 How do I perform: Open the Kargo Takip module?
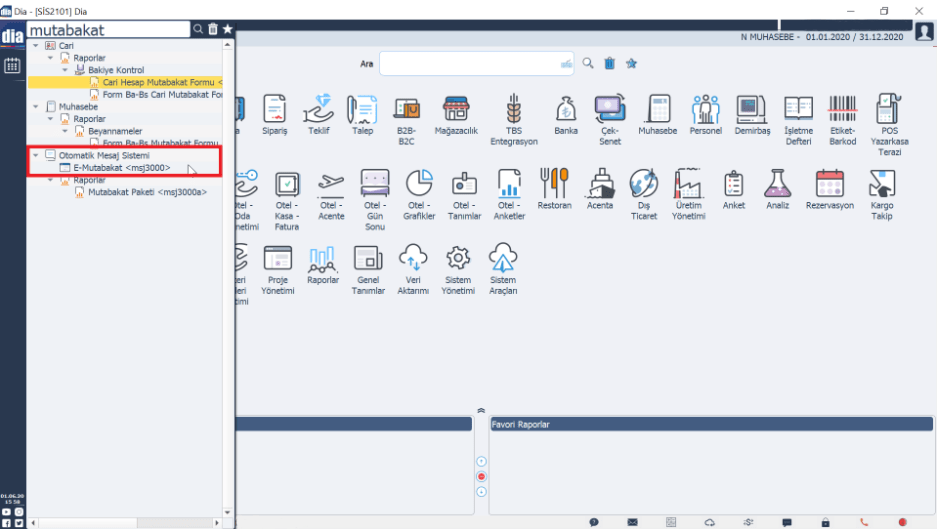[x=882, y=185]
